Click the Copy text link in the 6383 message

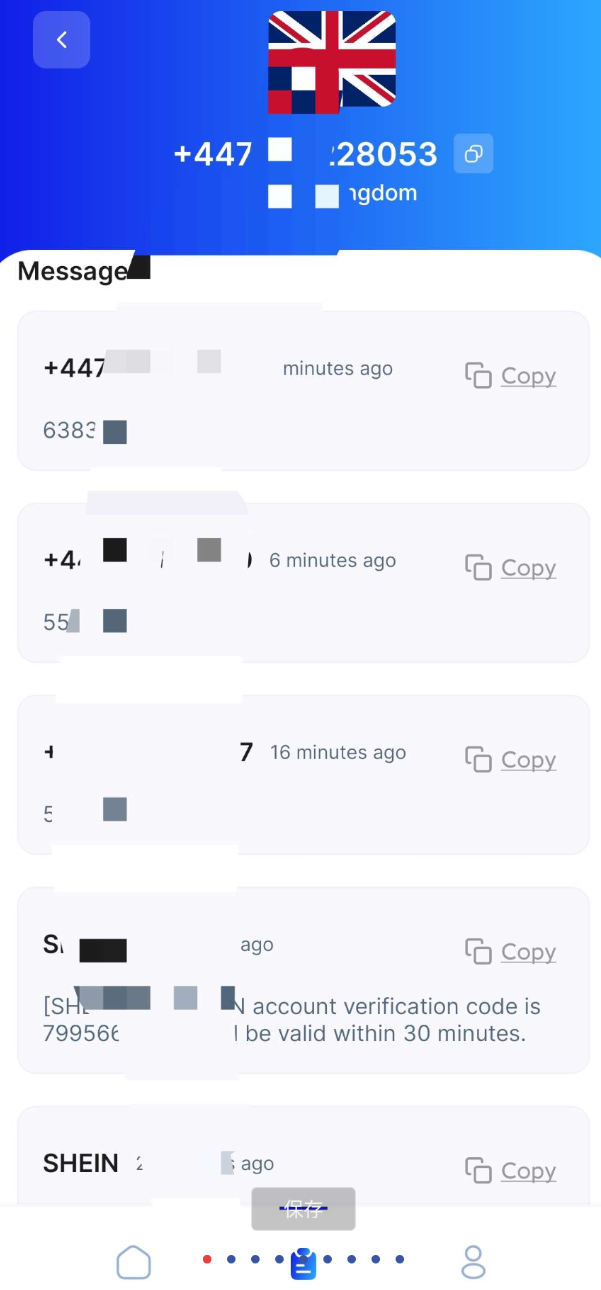click(528, 376)
